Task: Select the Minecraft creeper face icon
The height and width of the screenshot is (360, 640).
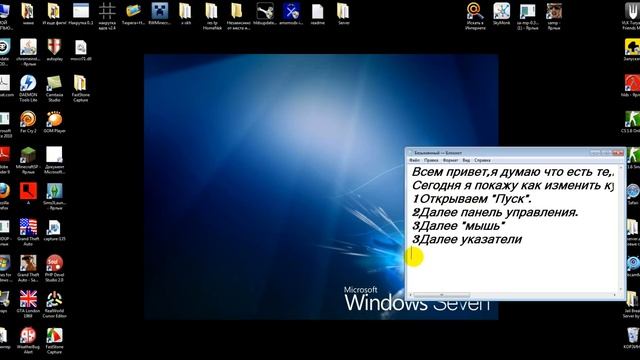Action: 160,14
